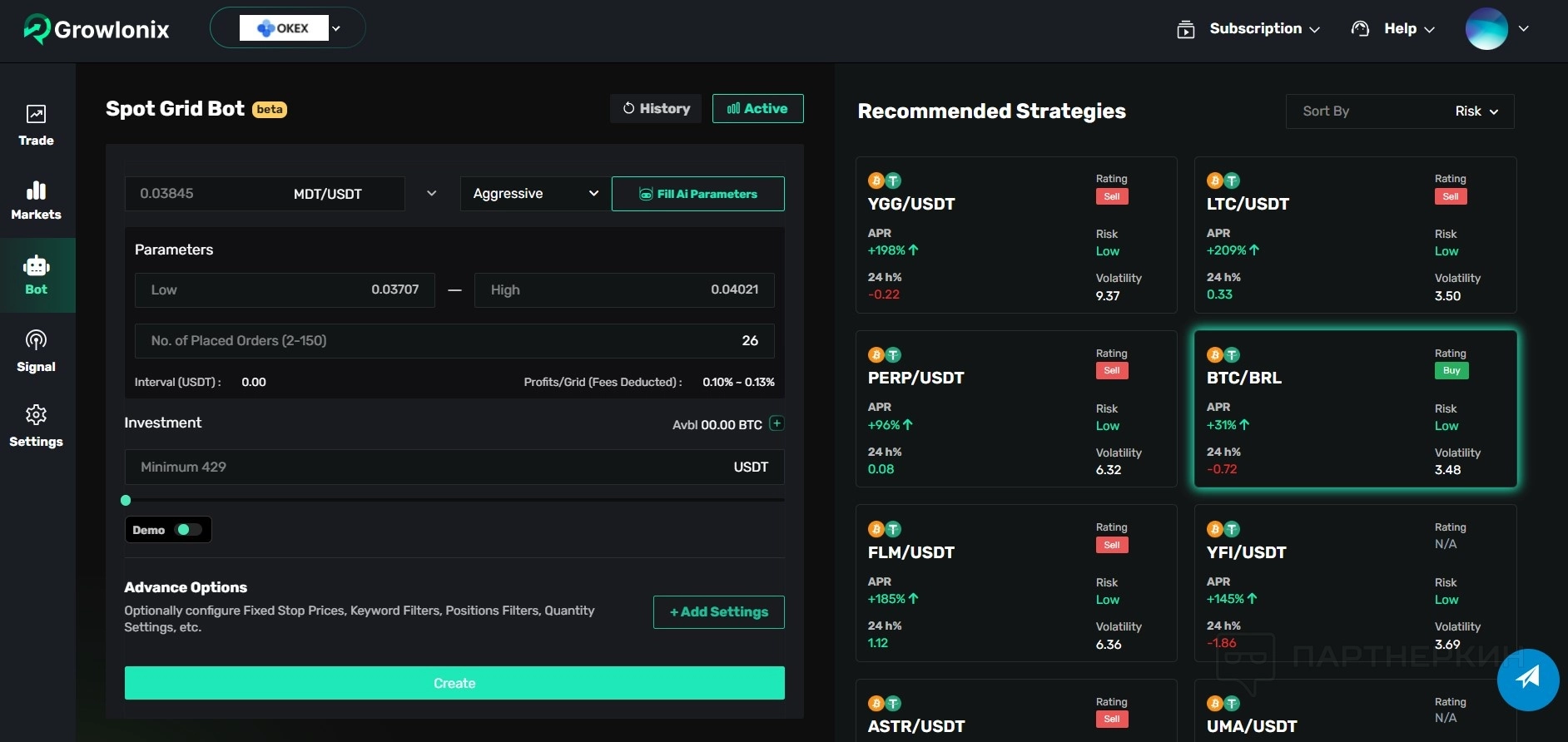Viewport: 1568px width, 742px height.
Task: Open the user profile avatar
Action: point(1486,29)
